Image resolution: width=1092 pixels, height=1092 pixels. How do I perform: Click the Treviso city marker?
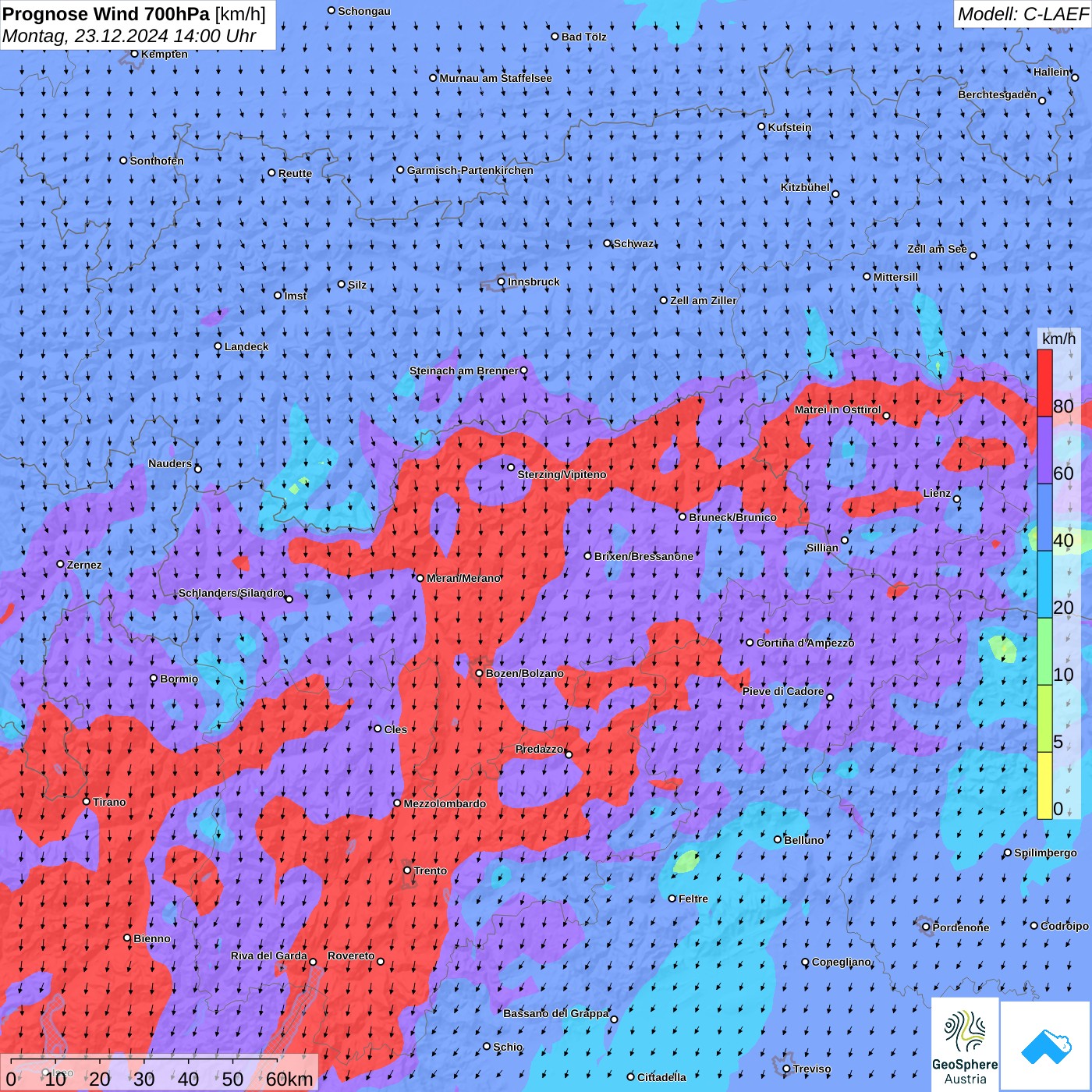(x=786, y=1069)
